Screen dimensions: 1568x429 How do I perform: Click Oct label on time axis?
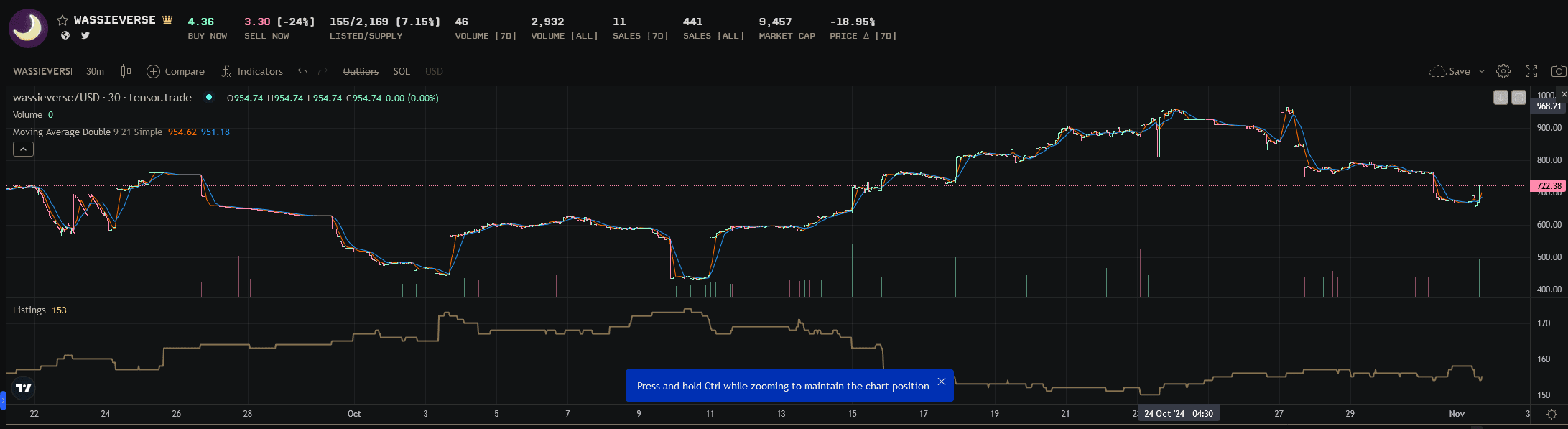354,414
